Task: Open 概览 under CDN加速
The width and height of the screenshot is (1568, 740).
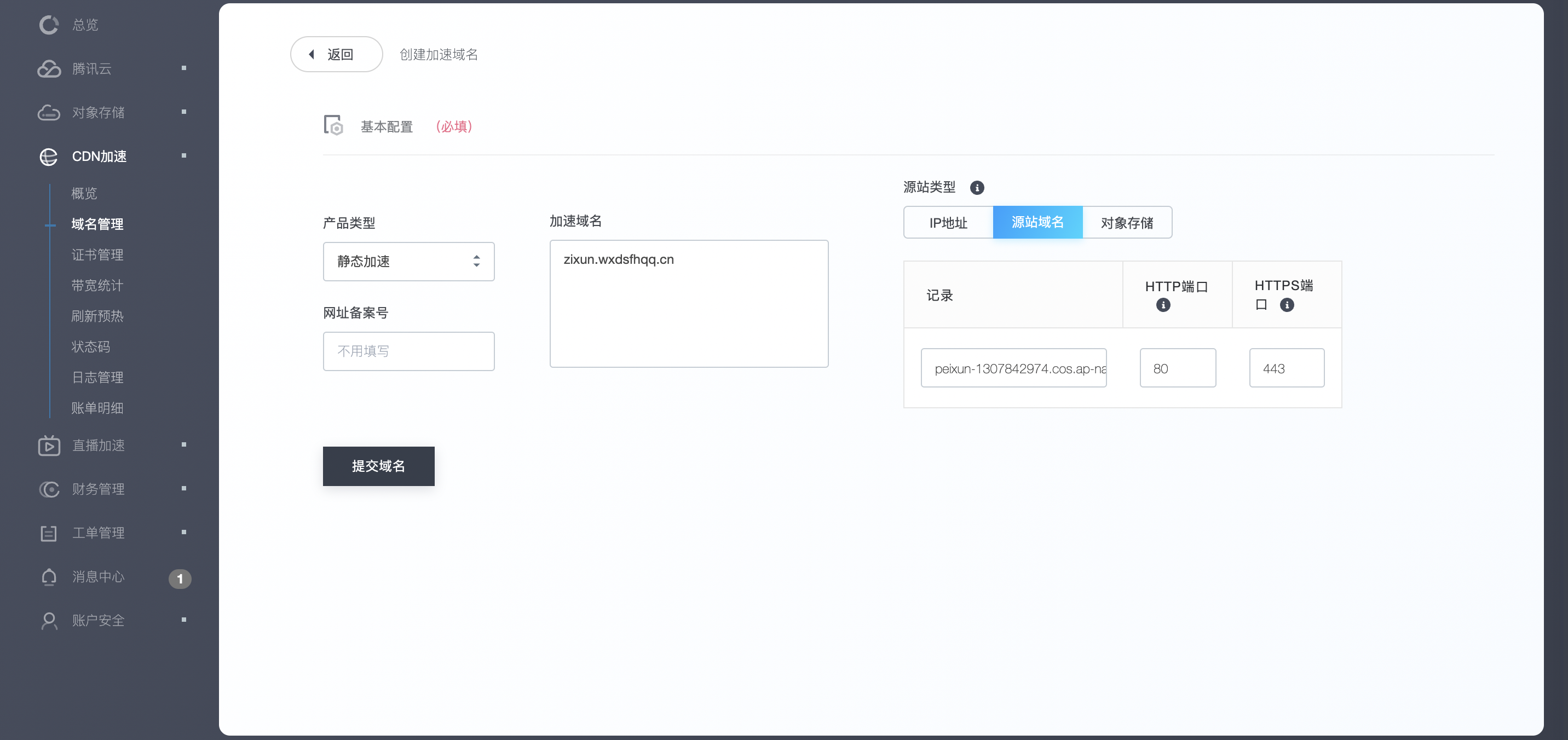Action: 84,194
